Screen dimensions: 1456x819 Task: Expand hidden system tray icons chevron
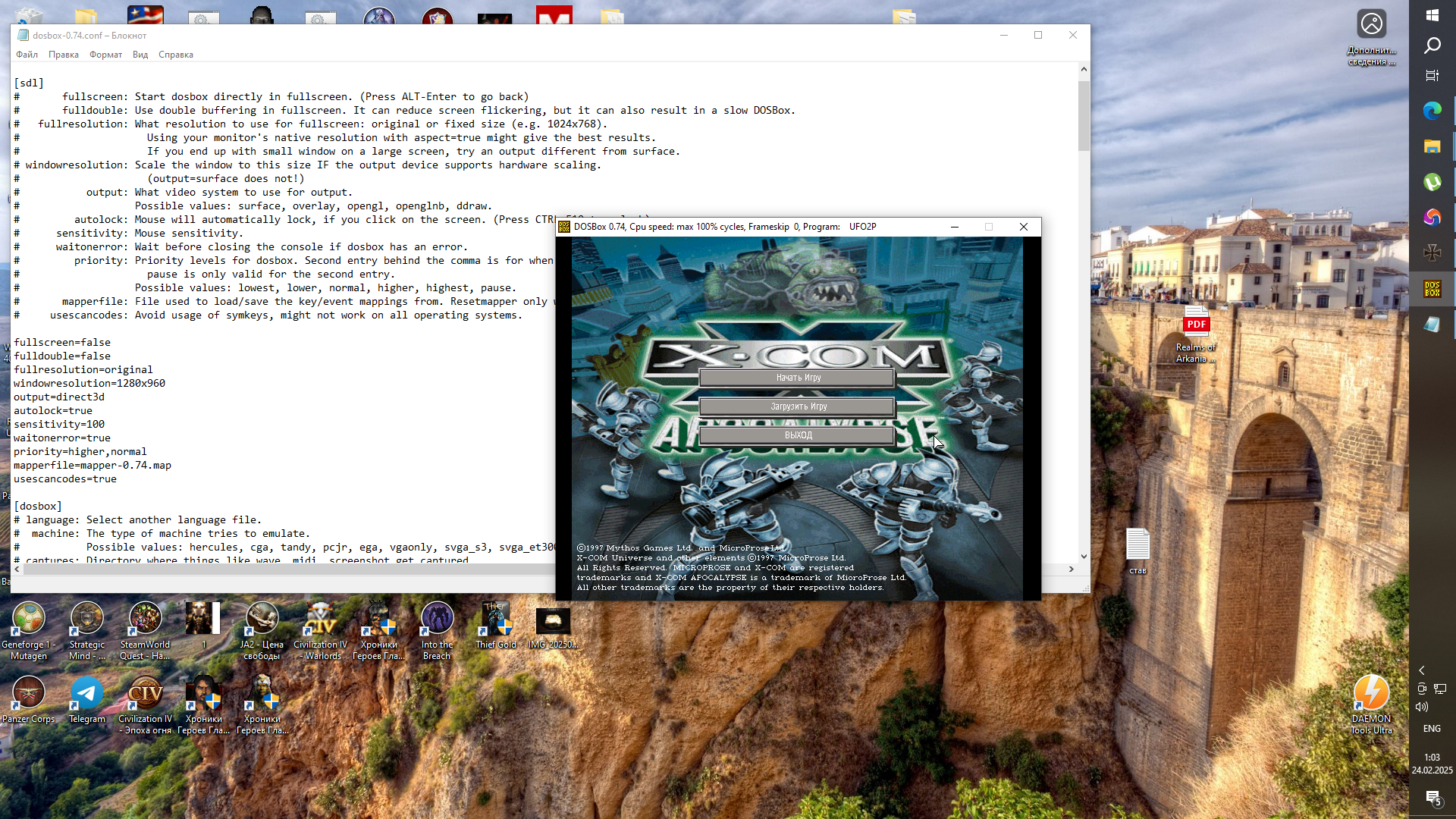point(1422,670)
